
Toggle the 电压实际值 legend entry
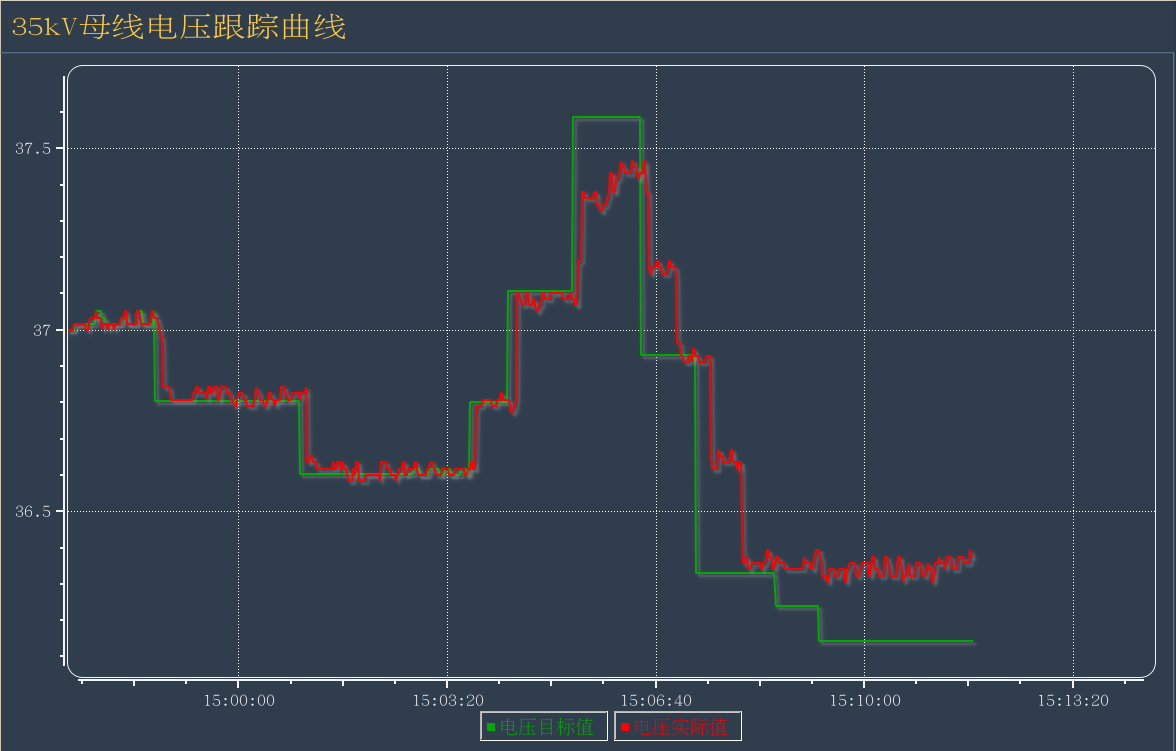point(677,727)
